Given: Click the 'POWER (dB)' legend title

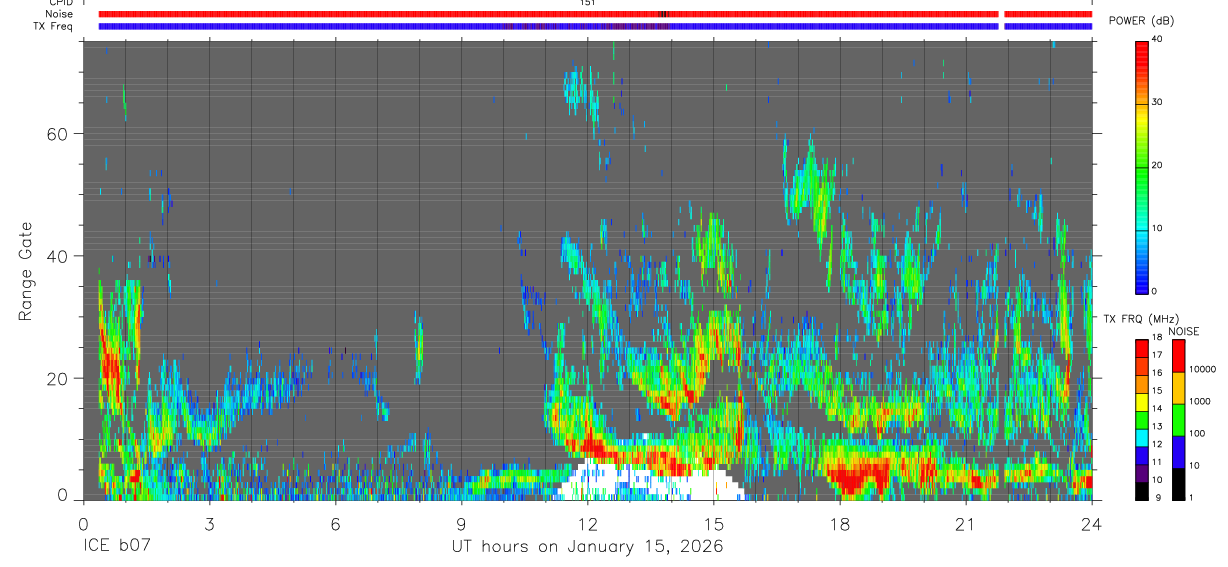Looking at the screenshot, I should [x=1143, y=21].
